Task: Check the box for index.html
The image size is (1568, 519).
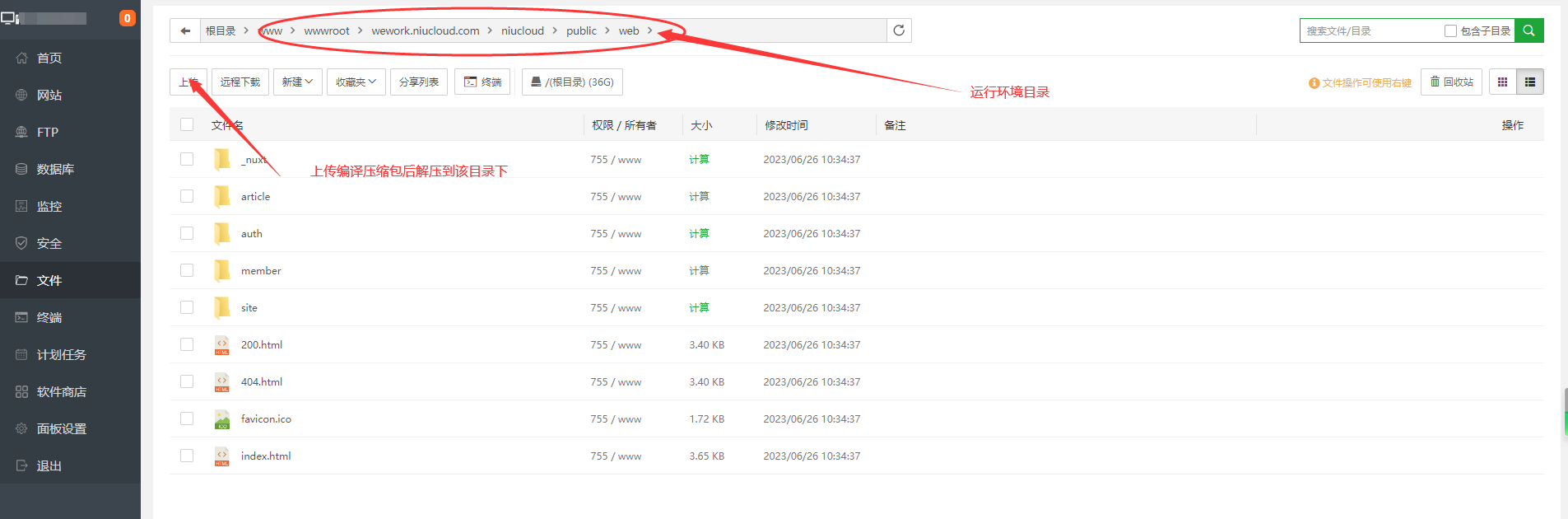Action: 187,456
